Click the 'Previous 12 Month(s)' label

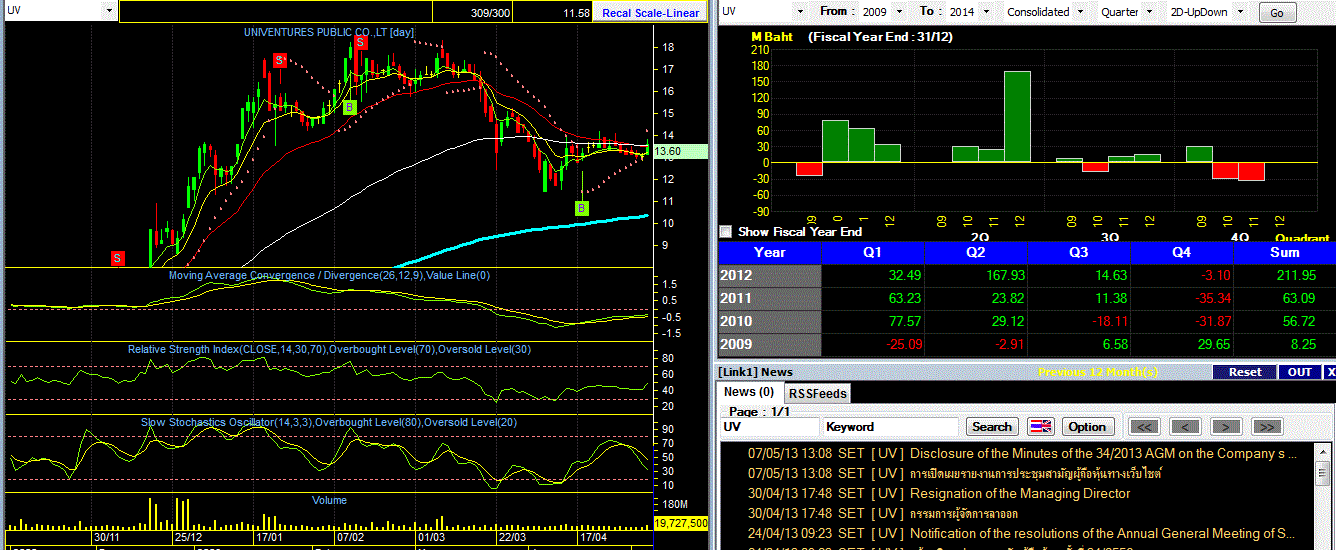pos(1097,372)
